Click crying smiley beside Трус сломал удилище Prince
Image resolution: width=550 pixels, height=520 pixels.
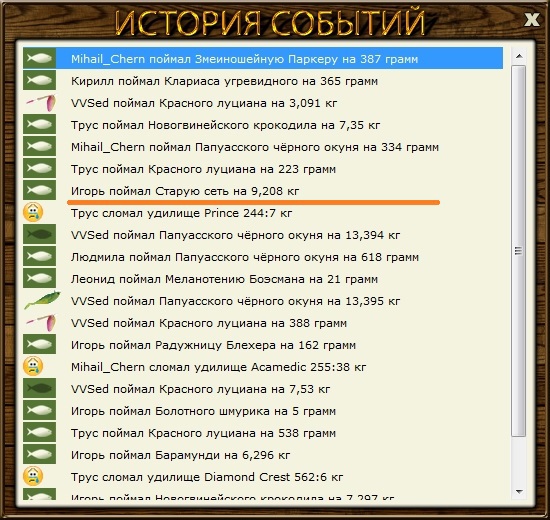[33, 212]
